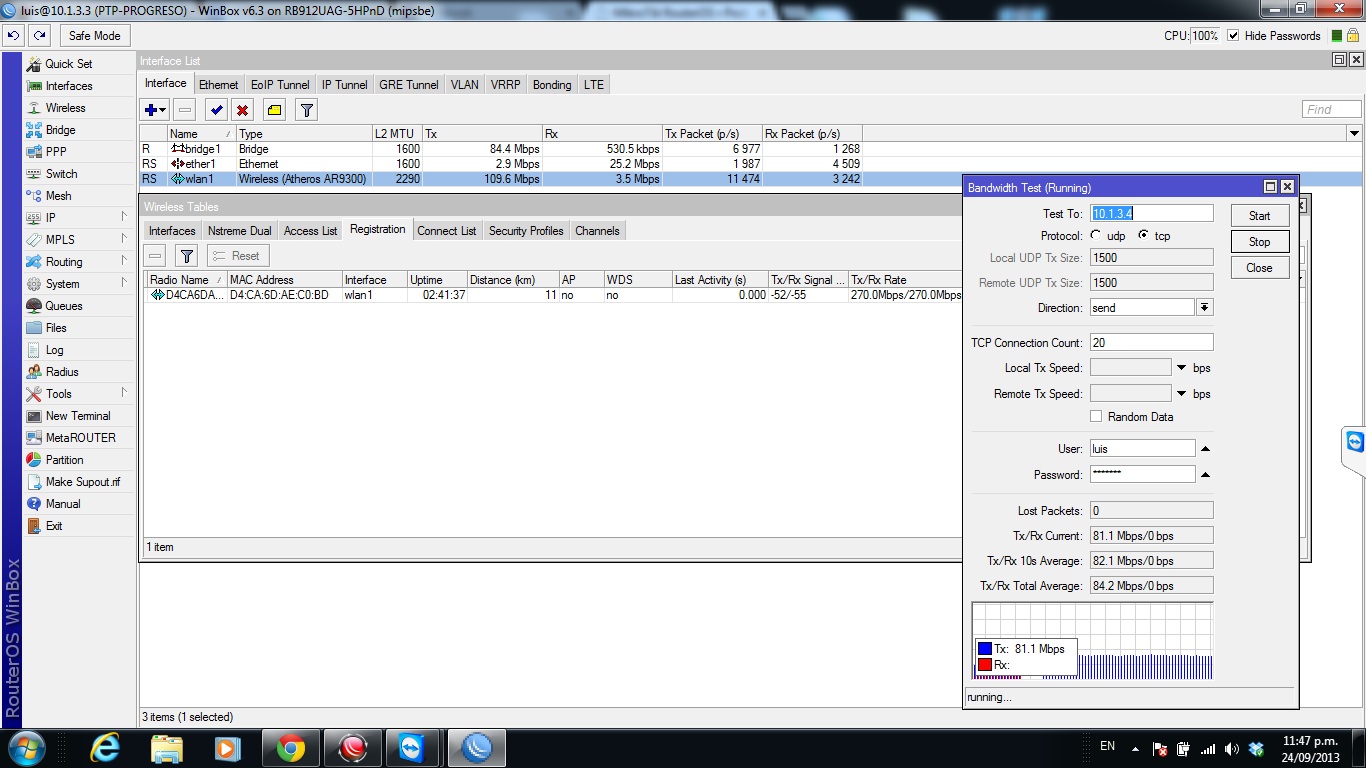1366x768 pixels.
Task: Switch to the EoIP Tunnel tab
Action: point(280,85)
